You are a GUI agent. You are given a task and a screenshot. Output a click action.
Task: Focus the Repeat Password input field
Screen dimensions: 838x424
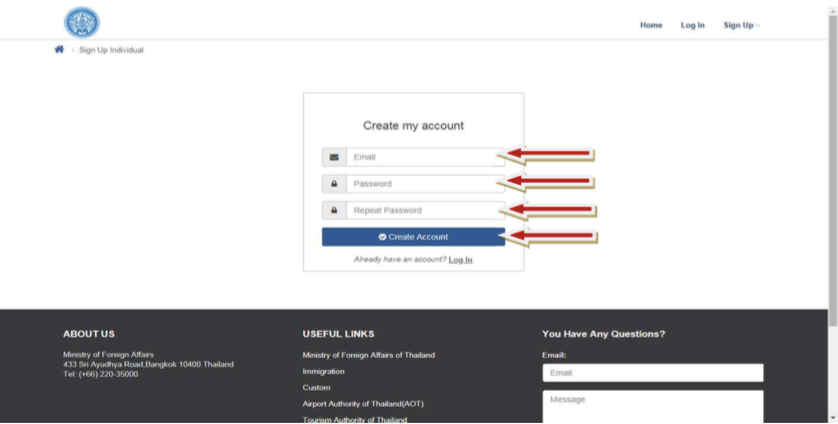(x=424, y=211)
